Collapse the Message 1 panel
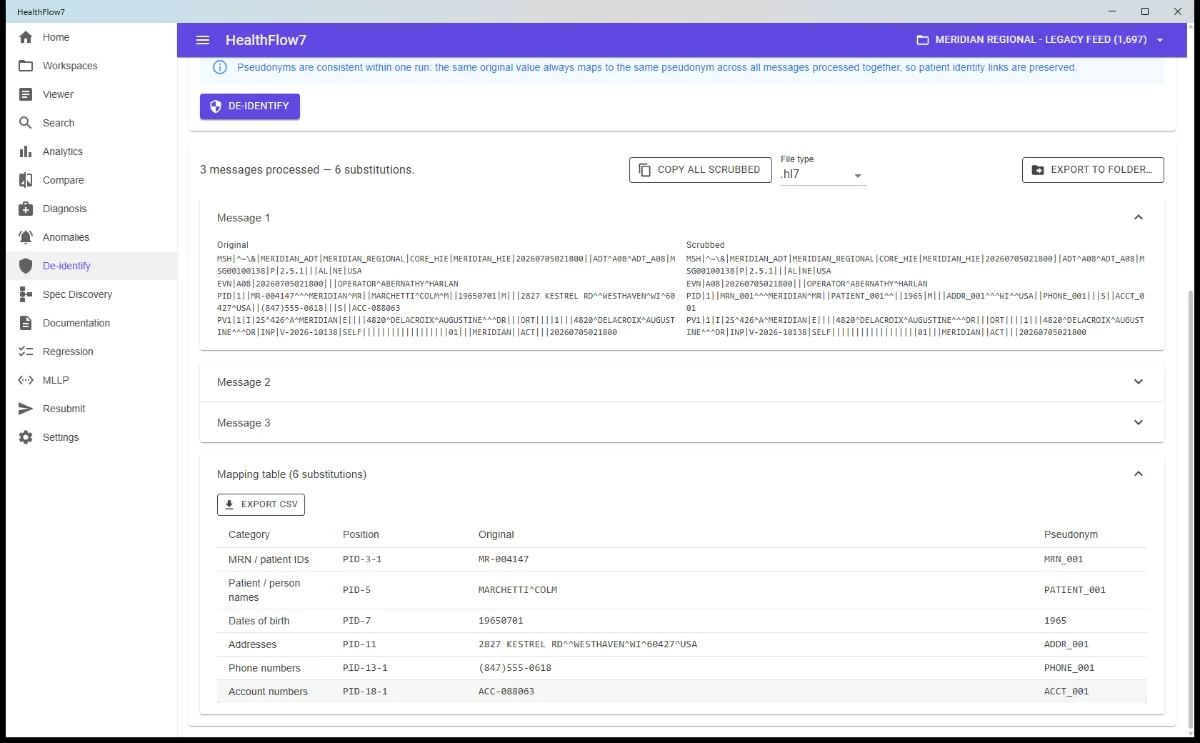Image resolution: width=1200 pixels, height=743 pixels. pyautogui.click(x=1138, y=217)
